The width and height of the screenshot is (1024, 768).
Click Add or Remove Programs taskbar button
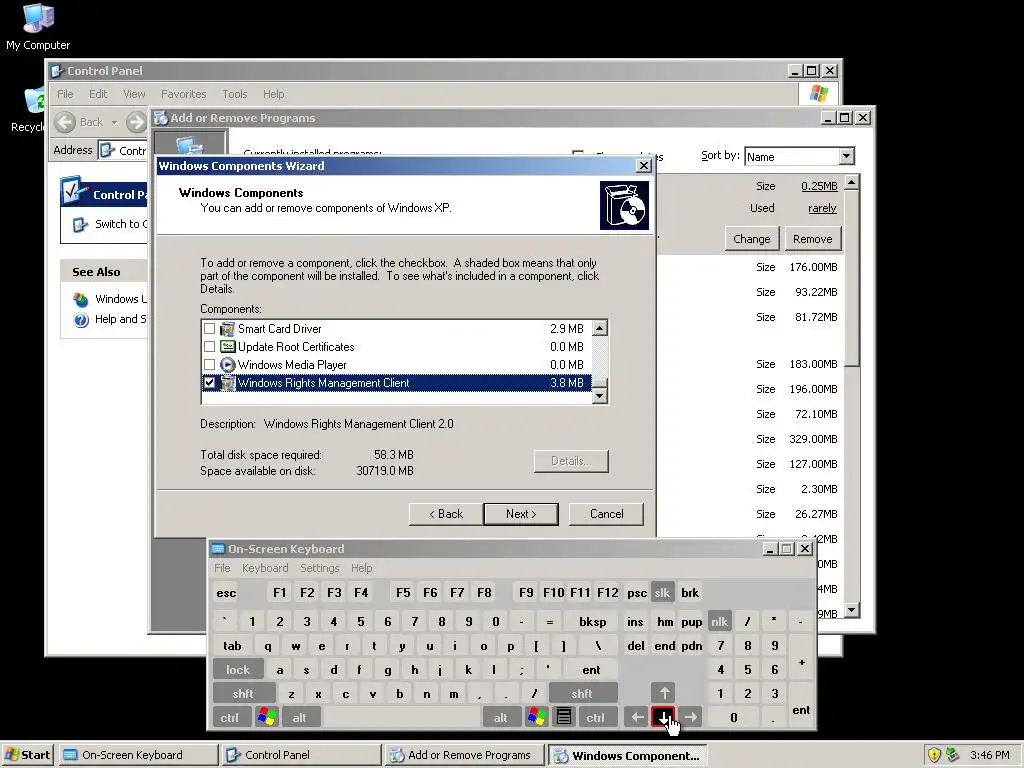point(464,755)
